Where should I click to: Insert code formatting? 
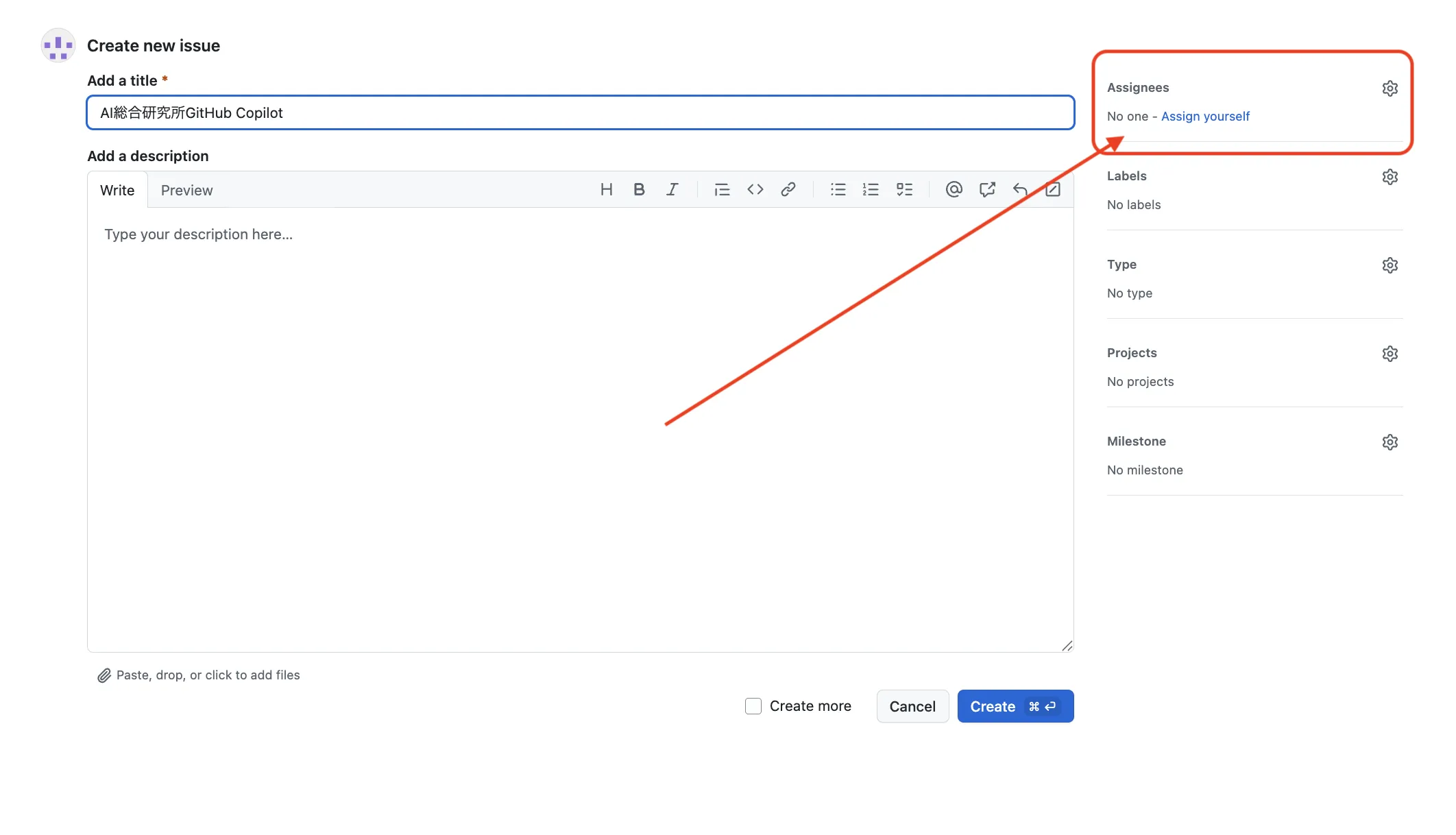[x=755, y=190]
